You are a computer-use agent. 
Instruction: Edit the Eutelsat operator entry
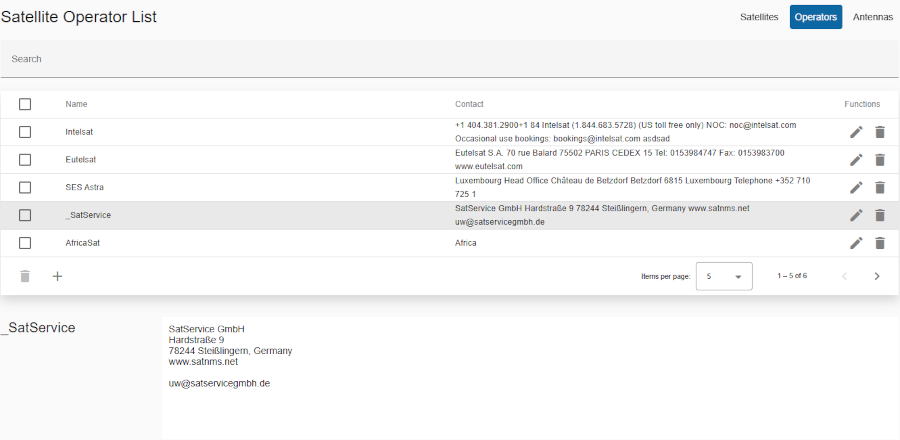click(x=856, y=160)
